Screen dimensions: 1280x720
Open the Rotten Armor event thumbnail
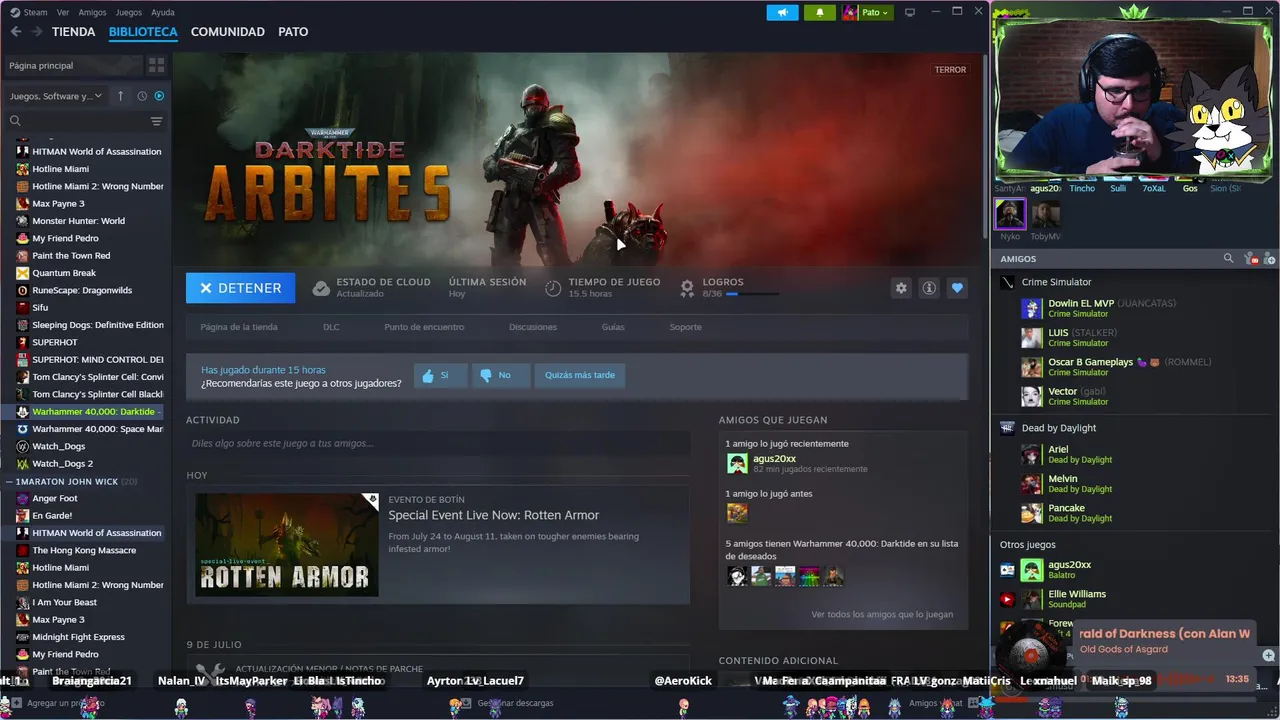coord(287,545)
